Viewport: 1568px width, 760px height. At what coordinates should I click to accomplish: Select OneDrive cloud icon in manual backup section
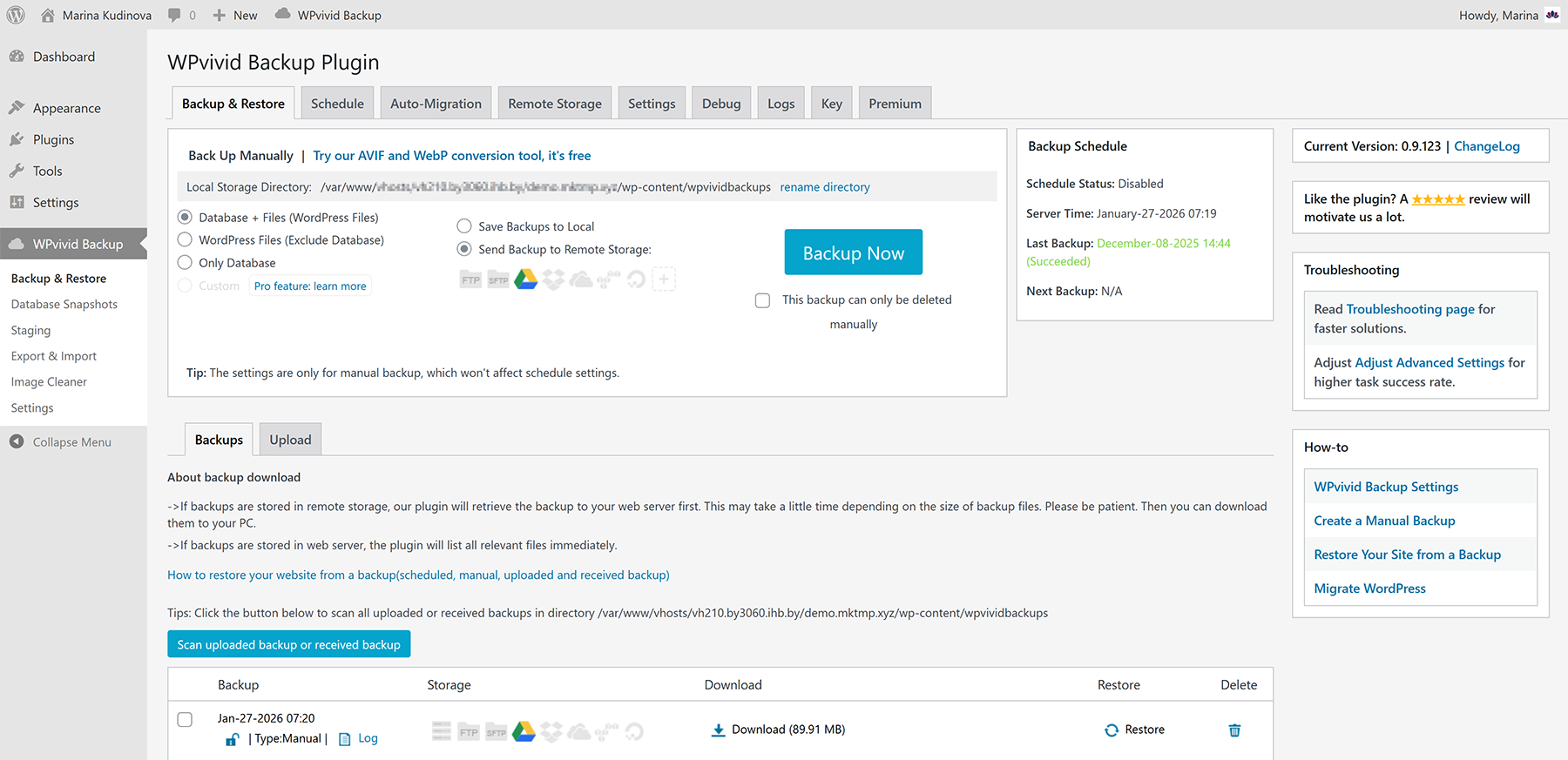point(581,279)
